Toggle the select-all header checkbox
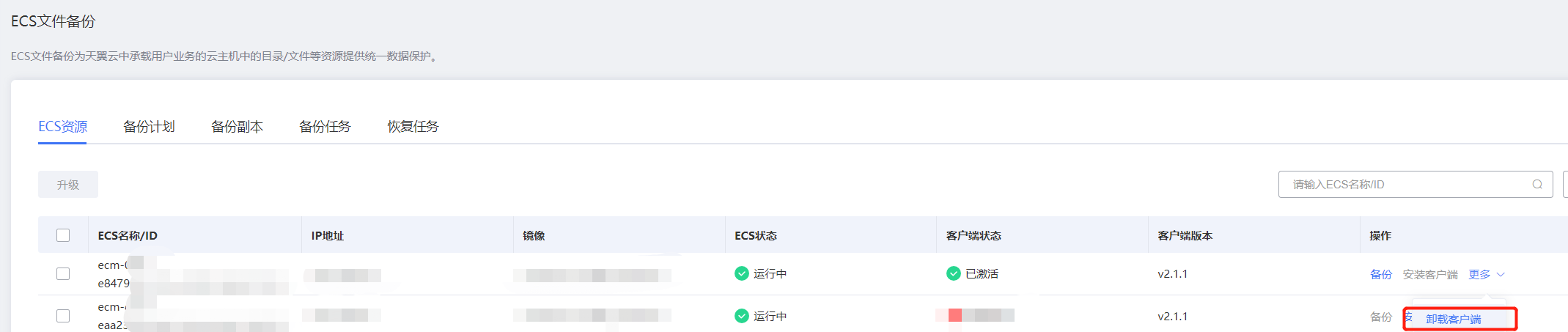Screen dimensions: 1568x332 pyautogui.click(x=63, y=235)
